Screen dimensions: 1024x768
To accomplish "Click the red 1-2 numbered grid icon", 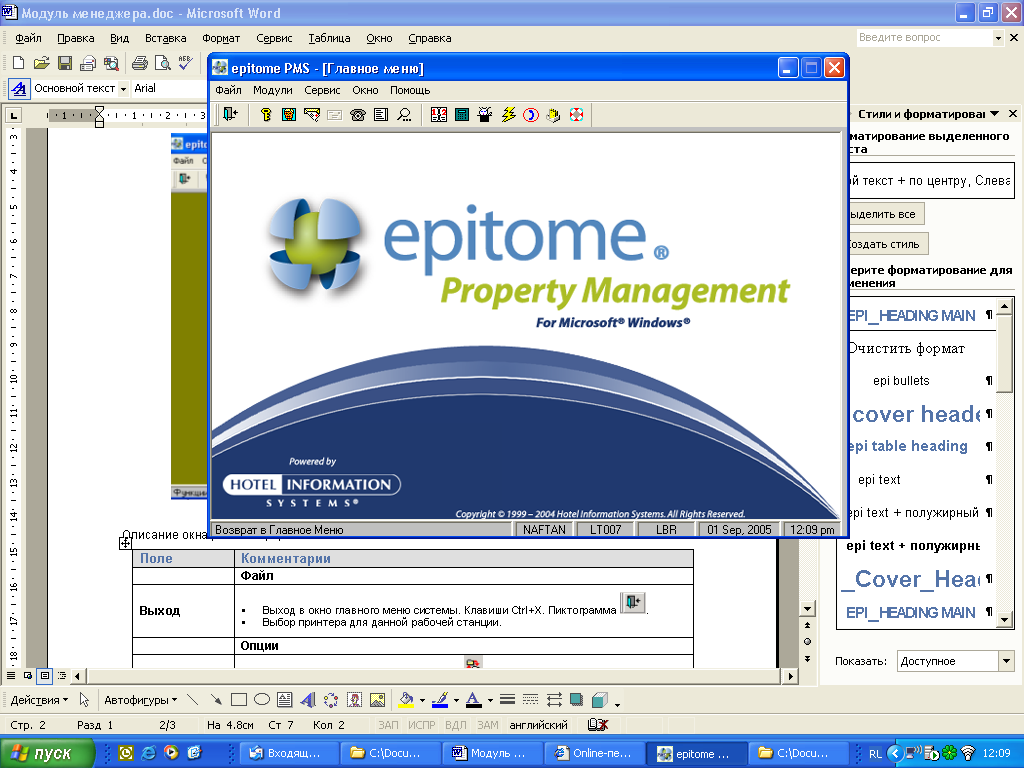I will point(439,115).
